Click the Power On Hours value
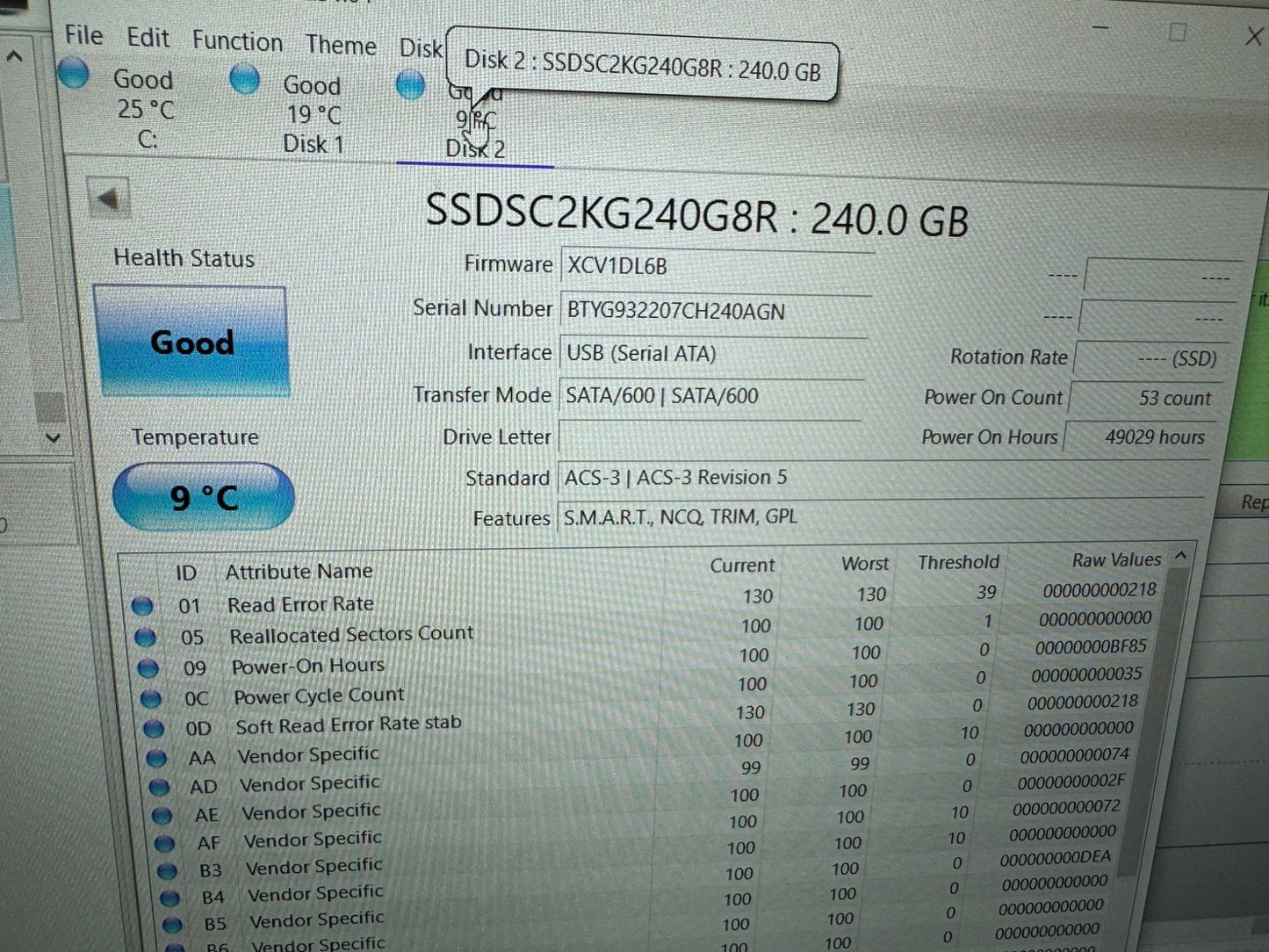 [1139, 436]
